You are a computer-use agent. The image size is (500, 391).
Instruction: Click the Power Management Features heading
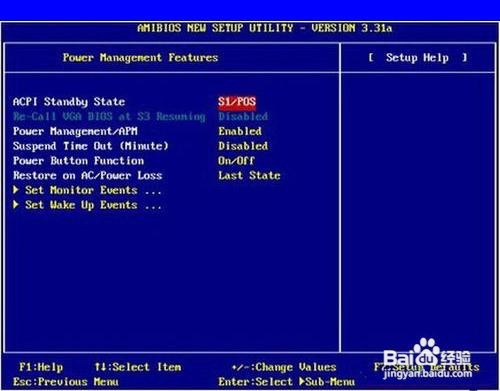pyautogui.click(x=140, y=58)
